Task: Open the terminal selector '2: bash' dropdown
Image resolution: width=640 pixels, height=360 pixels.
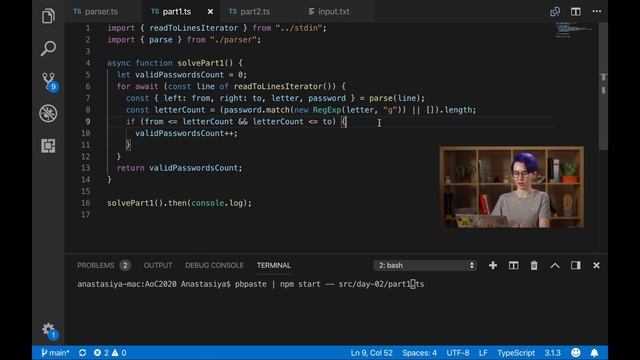Action: pos(425,265)
